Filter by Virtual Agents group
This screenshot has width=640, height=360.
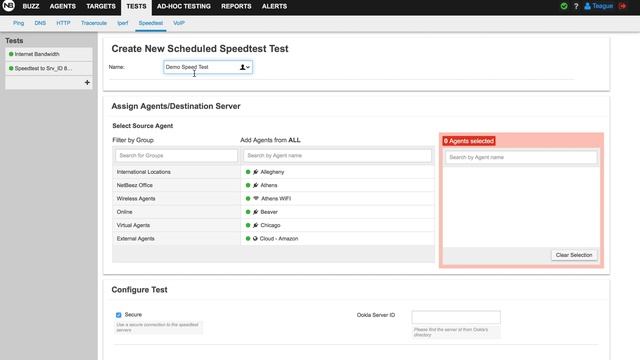[x=176, y=225]
